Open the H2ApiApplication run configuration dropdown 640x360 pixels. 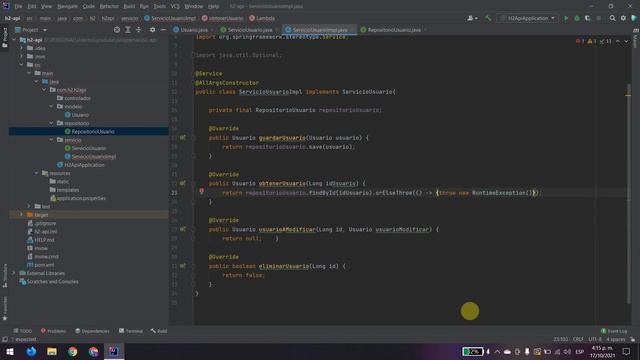527,18
